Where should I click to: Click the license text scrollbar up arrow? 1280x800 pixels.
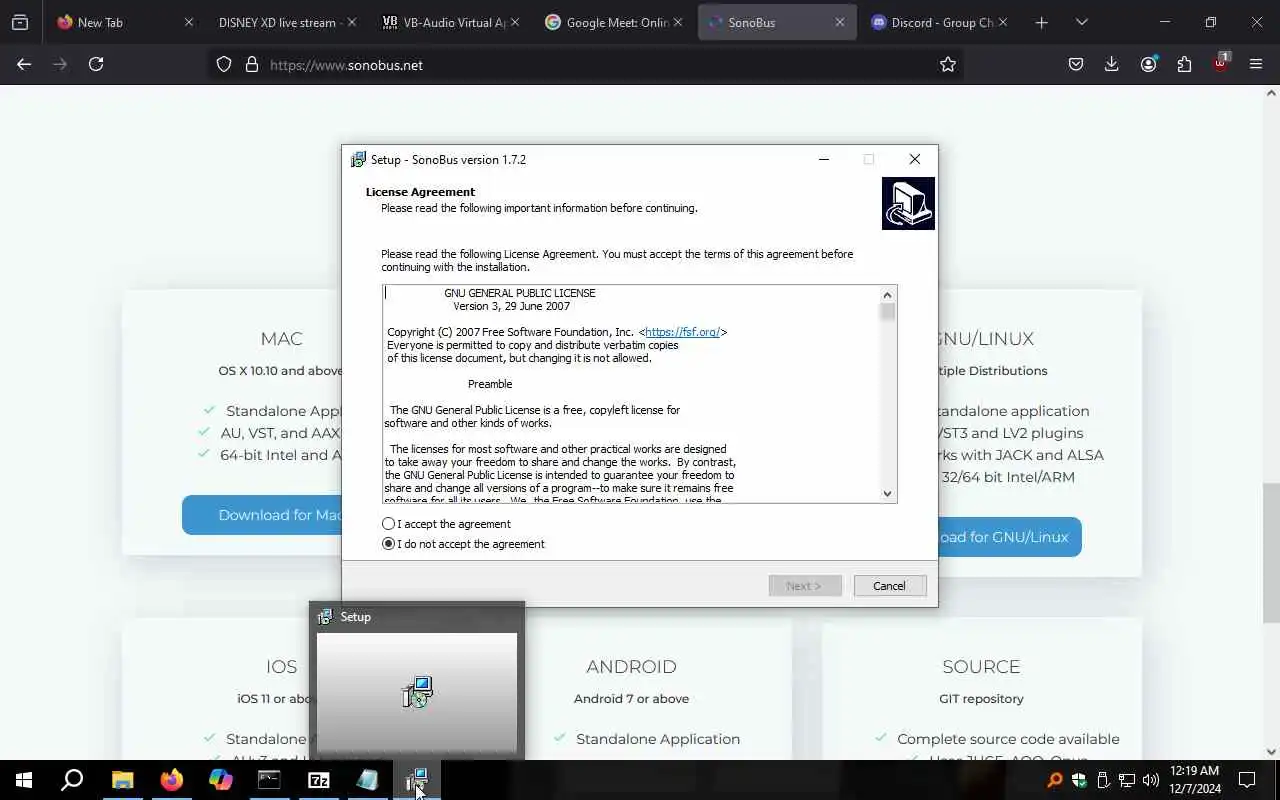(x=887, y=295)
